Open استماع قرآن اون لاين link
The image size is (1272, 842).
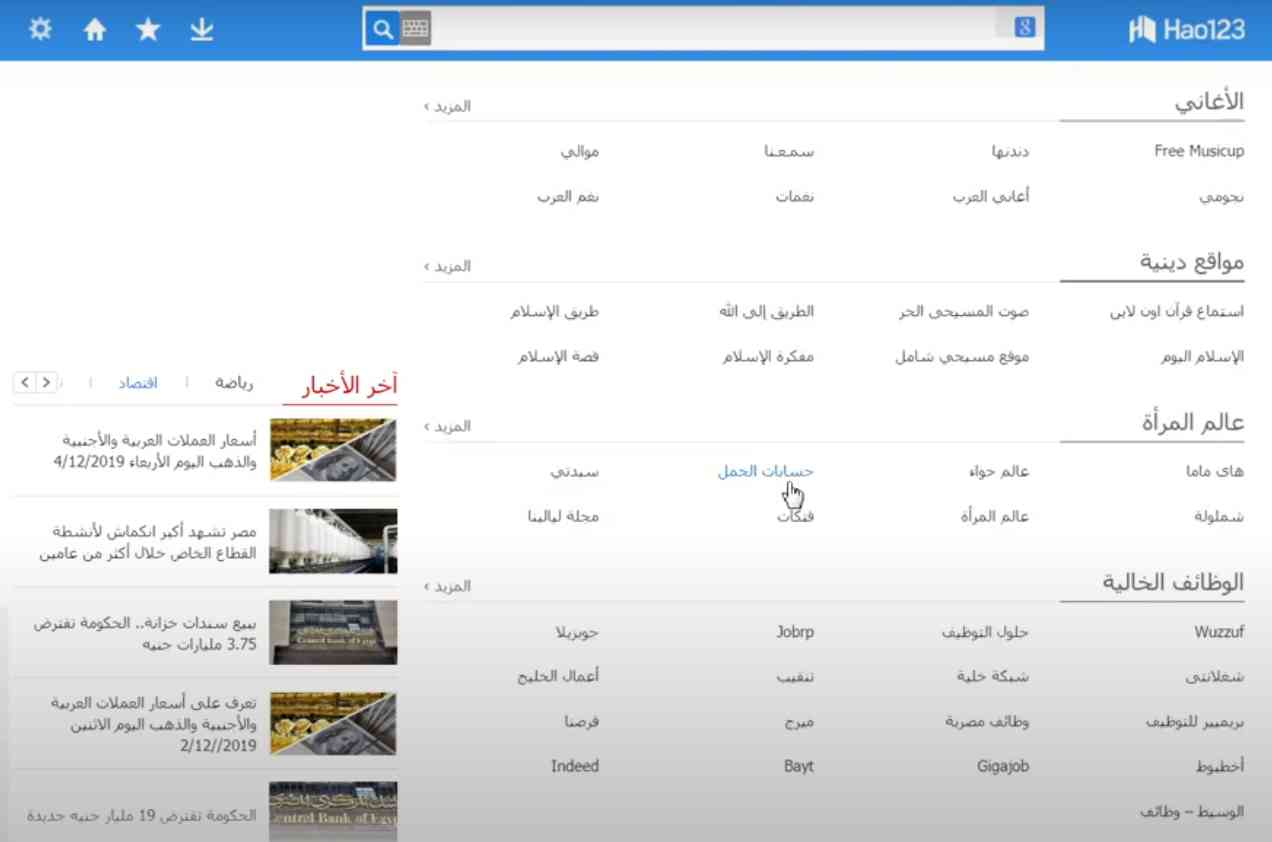pos(1177,311)
